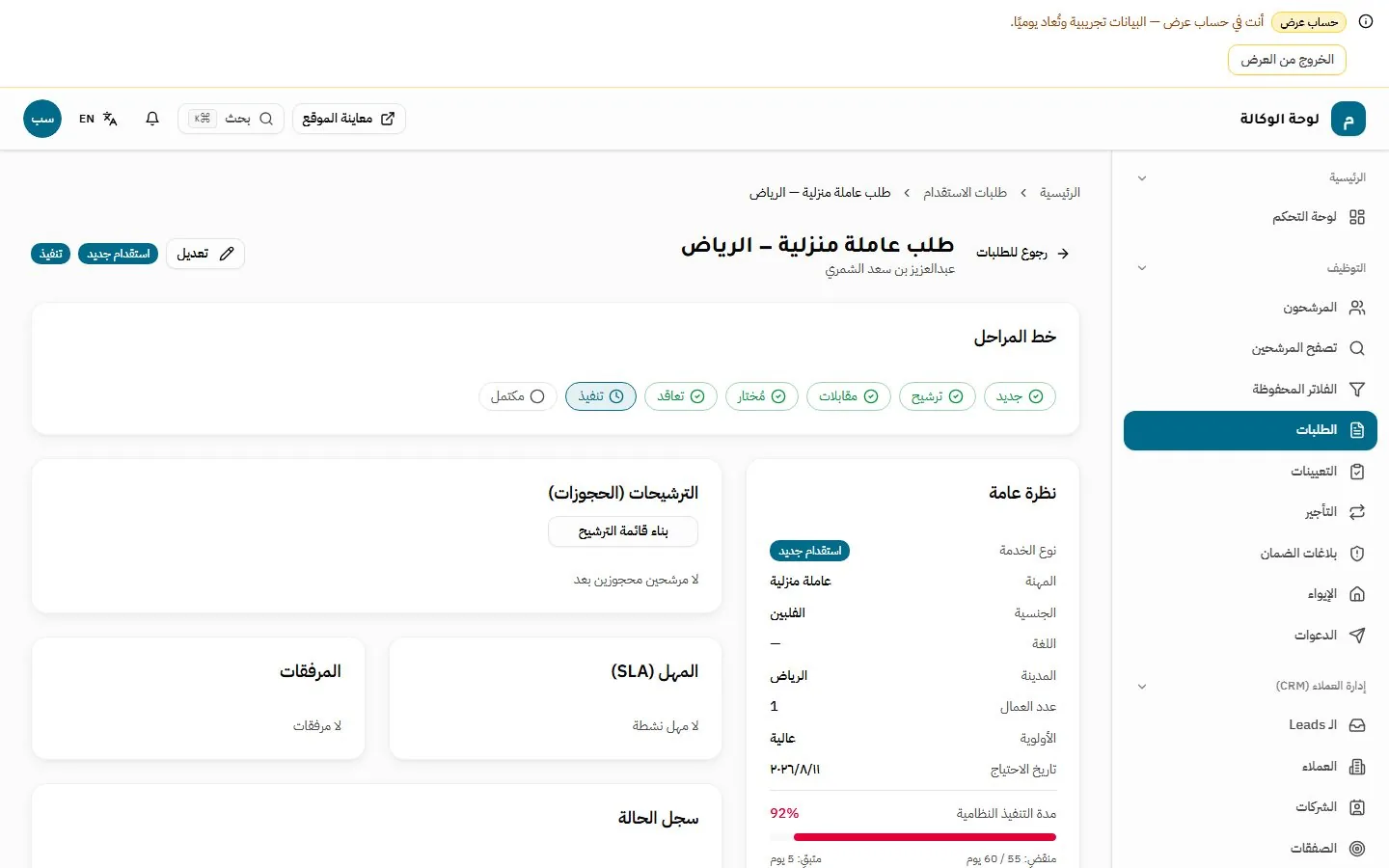The image size is (1389, 868).
Task: Click the magnifier icon for تصفح المرشحين
Action: click(x=1357, y=348)
